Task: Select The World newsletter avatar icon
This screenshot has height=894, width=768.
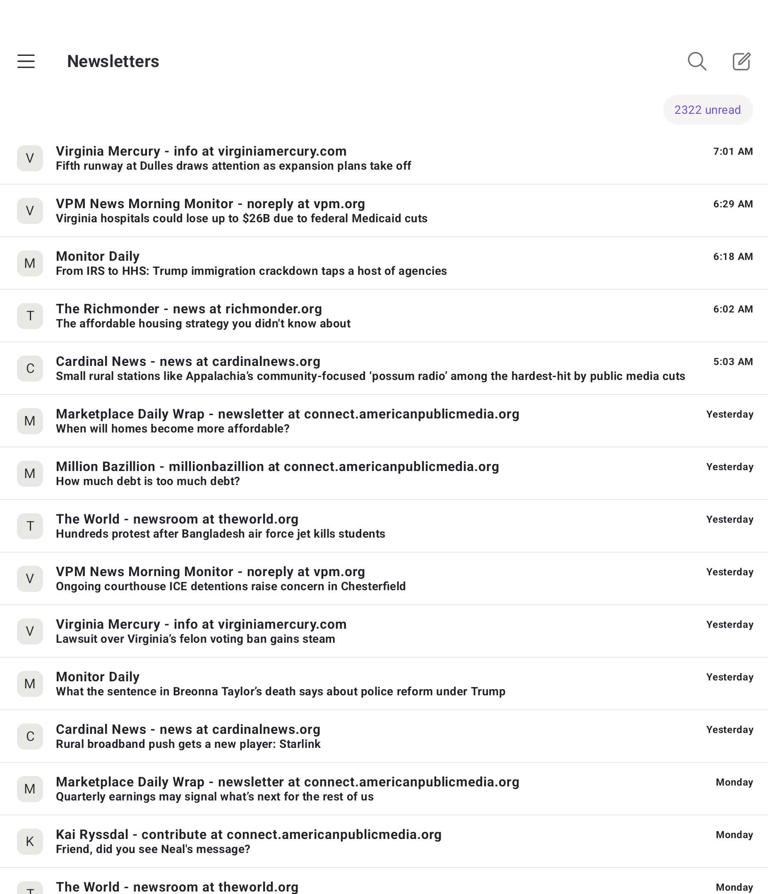Action: click(x=30, y=526)
